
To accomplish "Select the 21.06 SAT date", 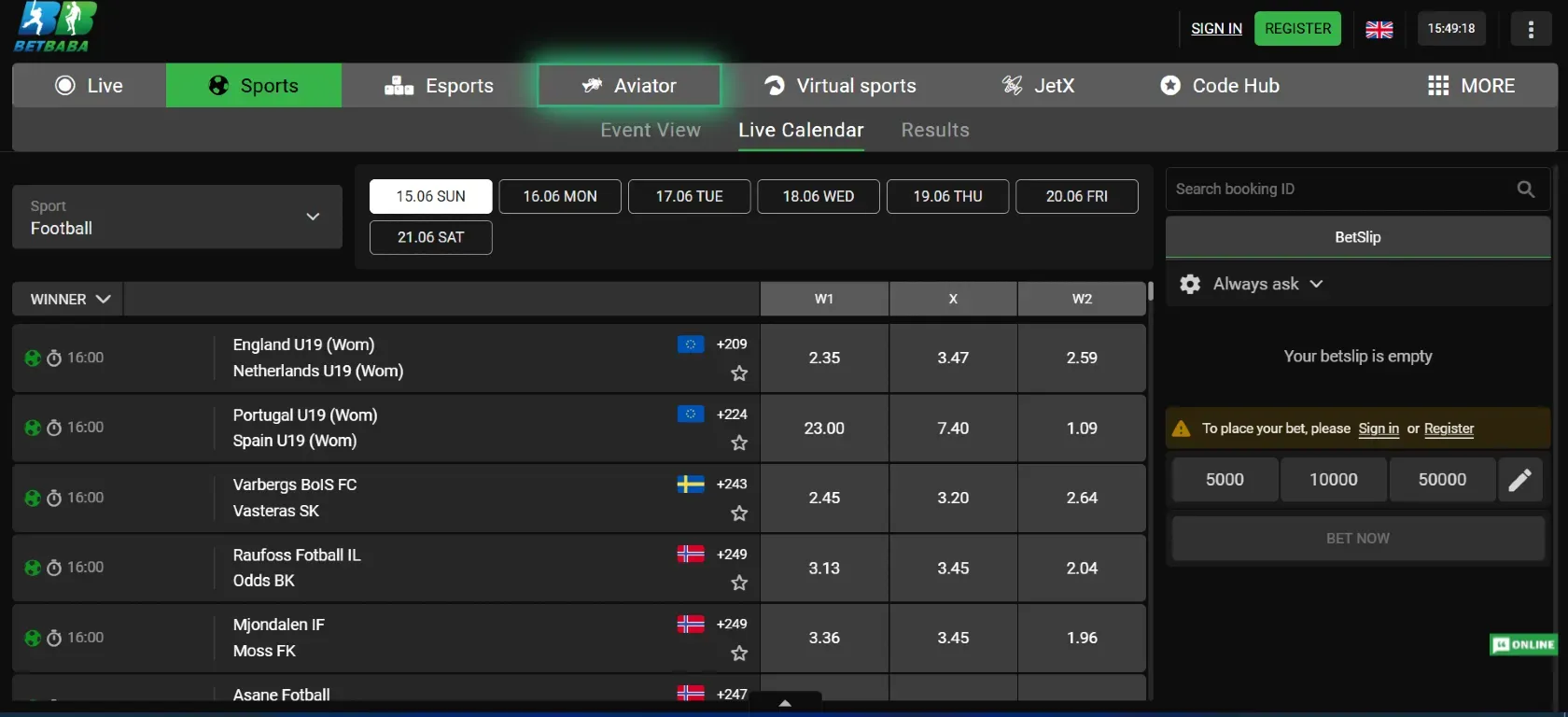I will [431, 237].
